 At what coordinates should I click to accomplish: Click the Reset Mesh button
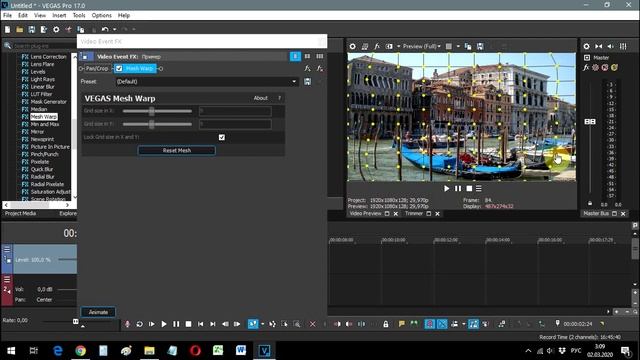click(177, 151)
